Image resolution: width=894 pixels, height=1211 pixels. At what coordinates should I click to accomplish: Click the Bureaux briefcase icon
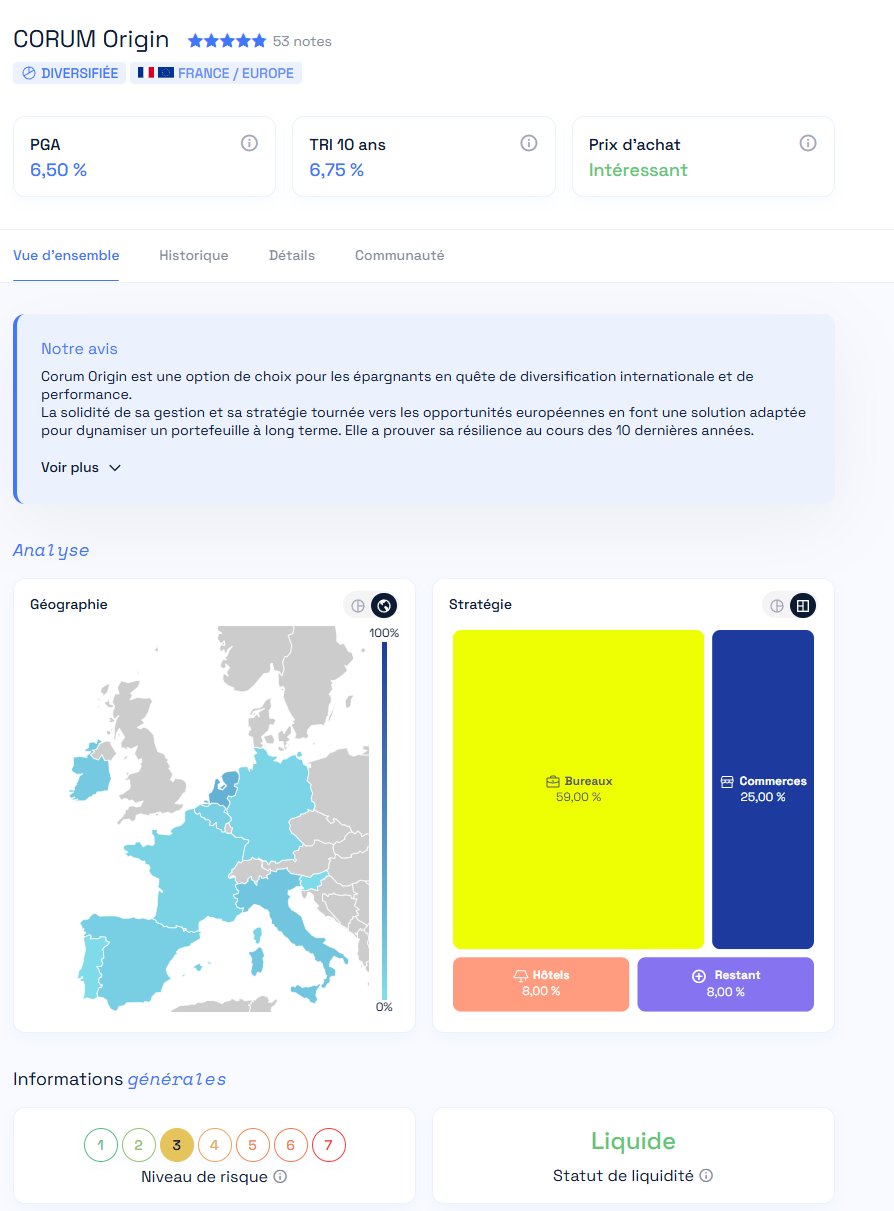pos(553,781)
